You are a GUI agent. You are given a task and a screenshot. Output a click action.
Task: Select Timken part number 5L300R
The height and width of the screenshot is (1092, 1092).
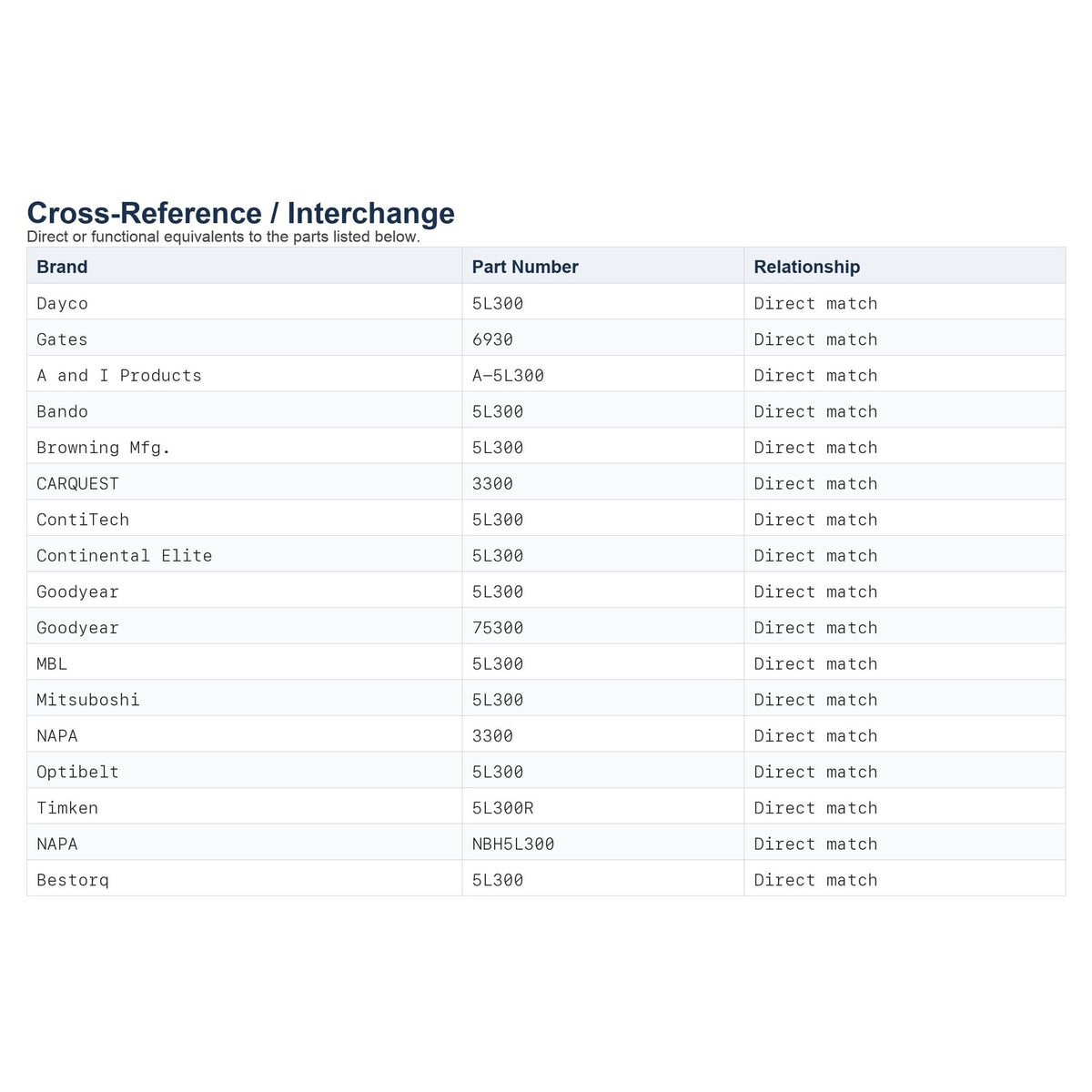pyautogui.click(x=603, y=806)
